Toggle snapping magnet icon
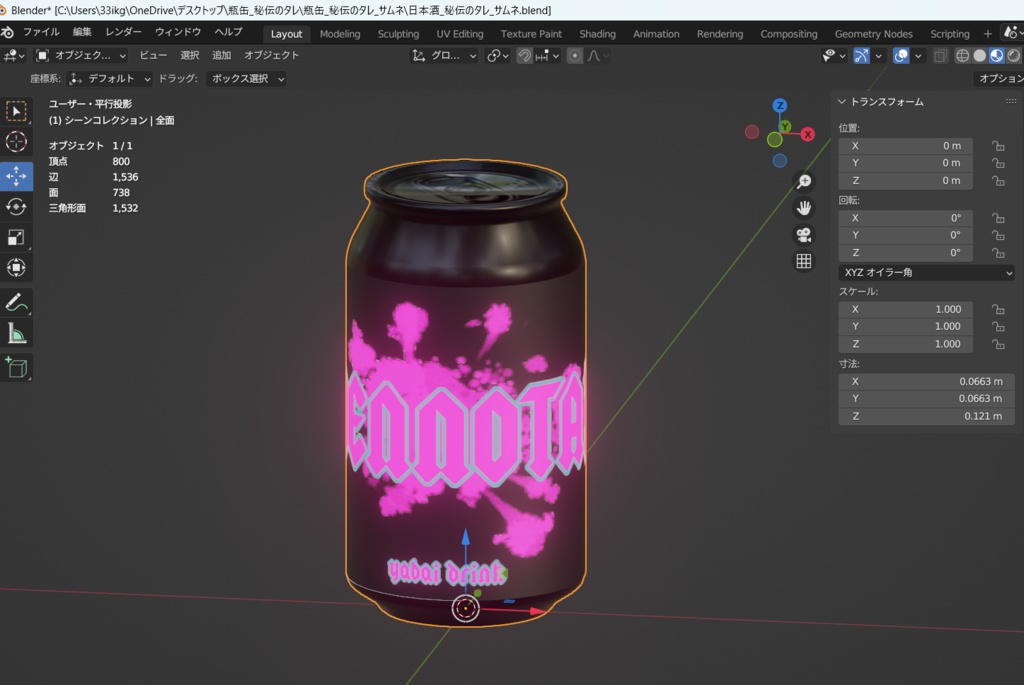The width and height of the screenshot is (1024, 685). click(x=524, y=56)
